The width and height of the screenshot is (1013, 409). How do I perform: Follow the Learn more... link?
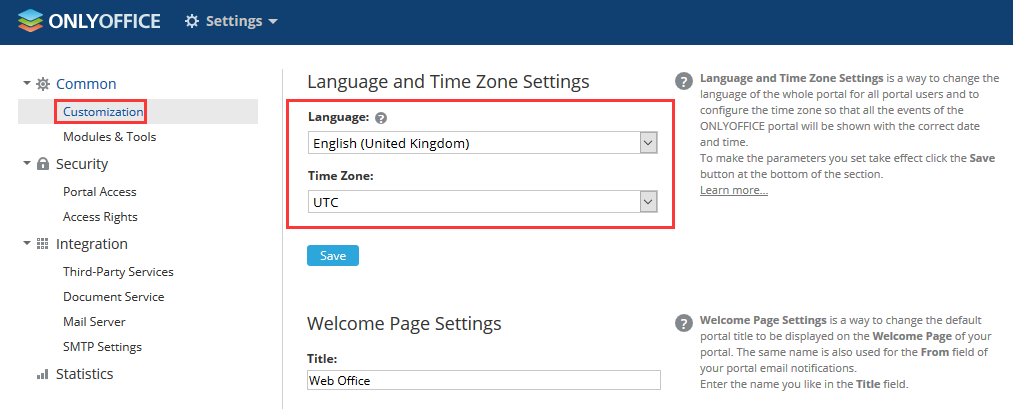pyautogui.click(x=734, y=191)
